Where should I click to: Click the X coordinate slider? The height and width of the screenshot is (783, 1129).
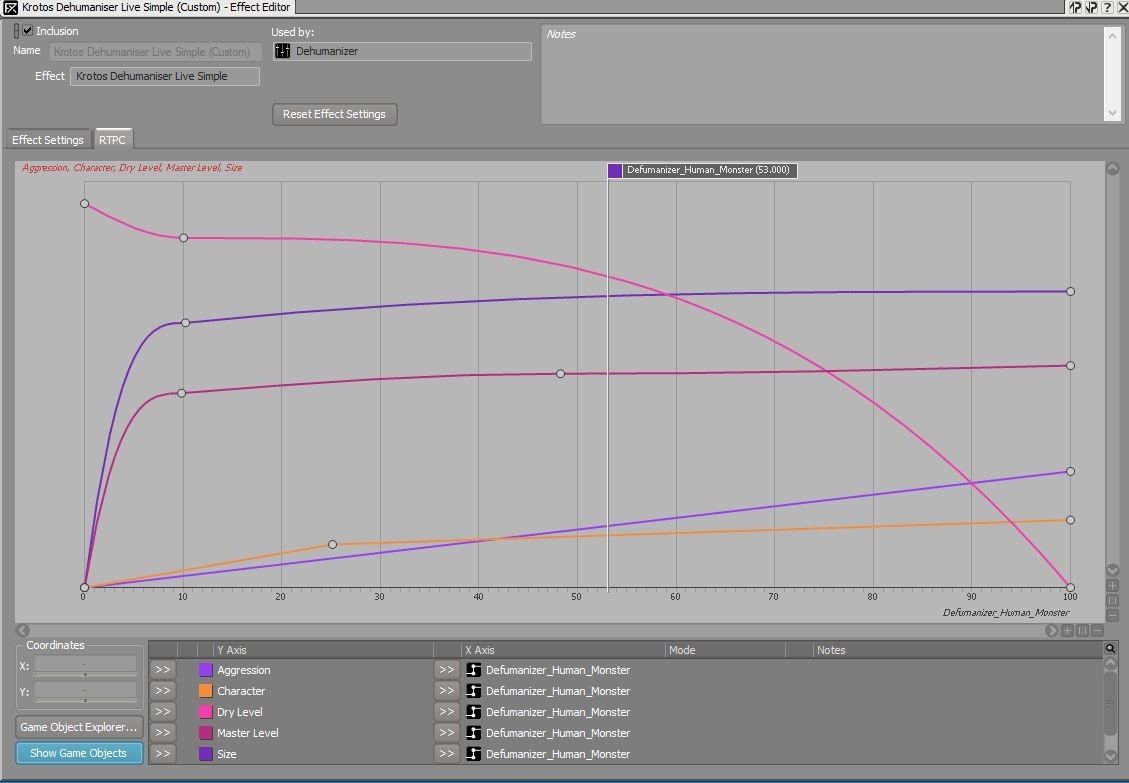point(85,674)
